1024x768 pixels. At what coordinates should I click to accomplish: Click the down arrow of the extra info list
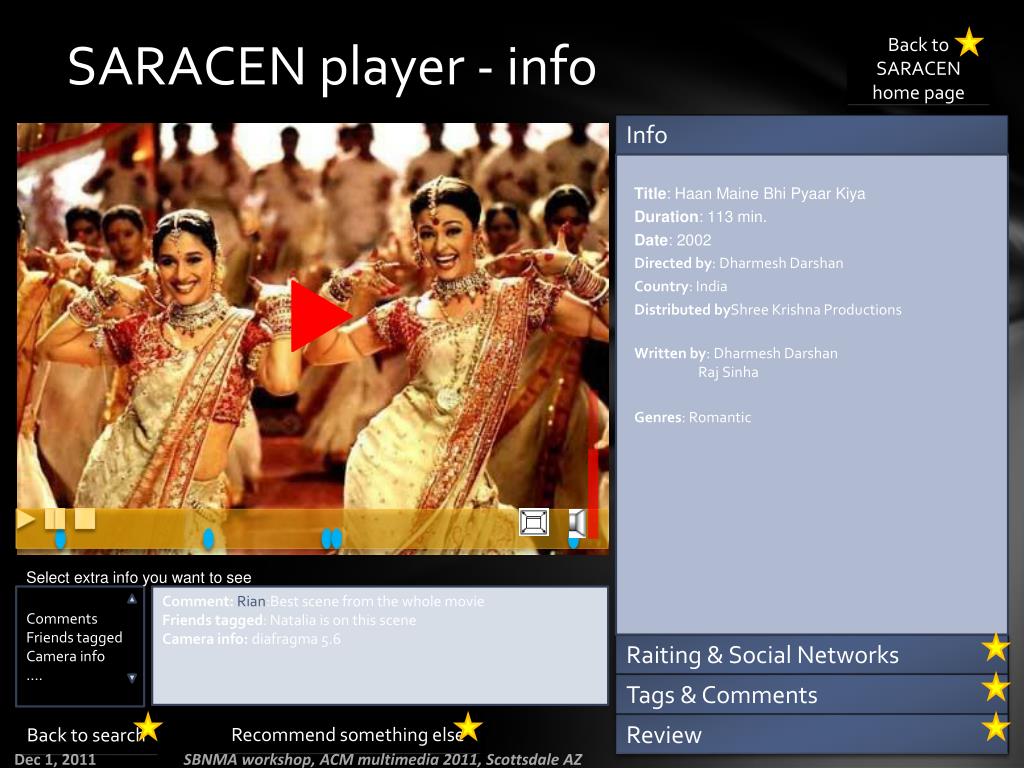[132, 678]
